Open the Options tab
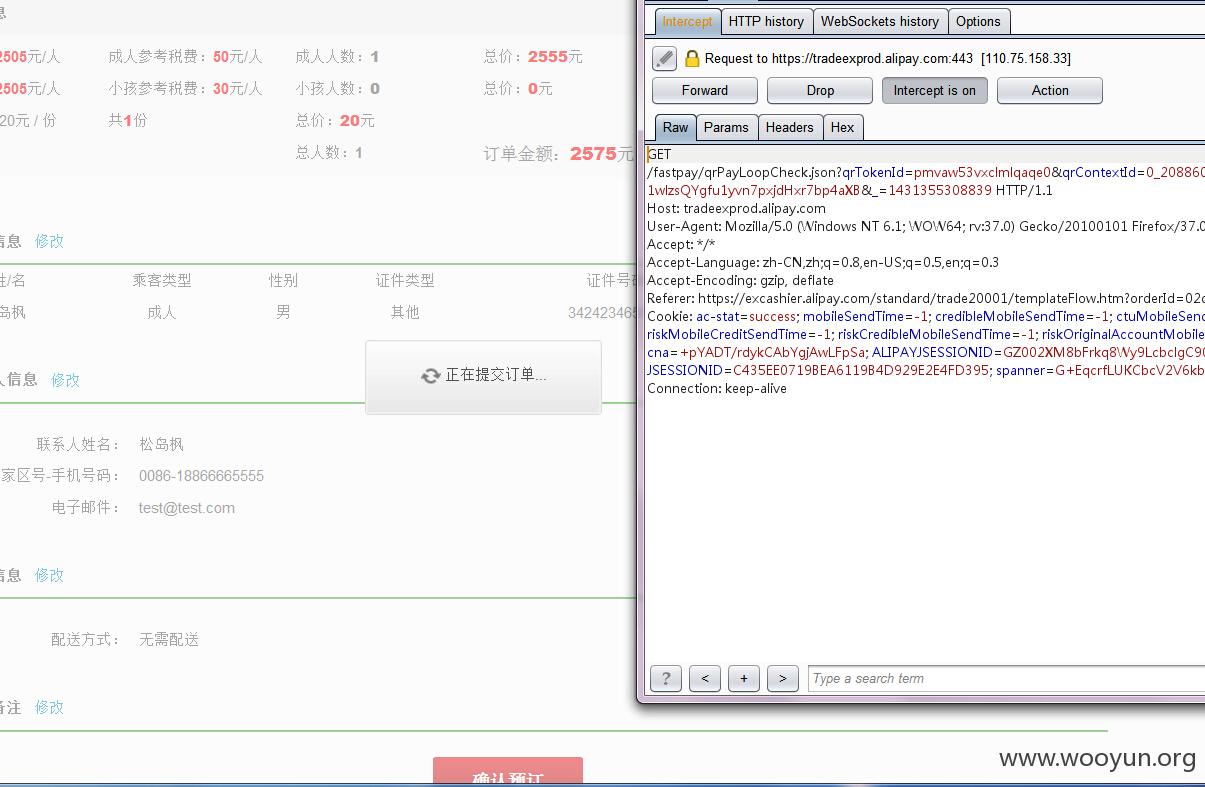The image size is (1205, 787). pyautogui.click(x=978, y=21)
